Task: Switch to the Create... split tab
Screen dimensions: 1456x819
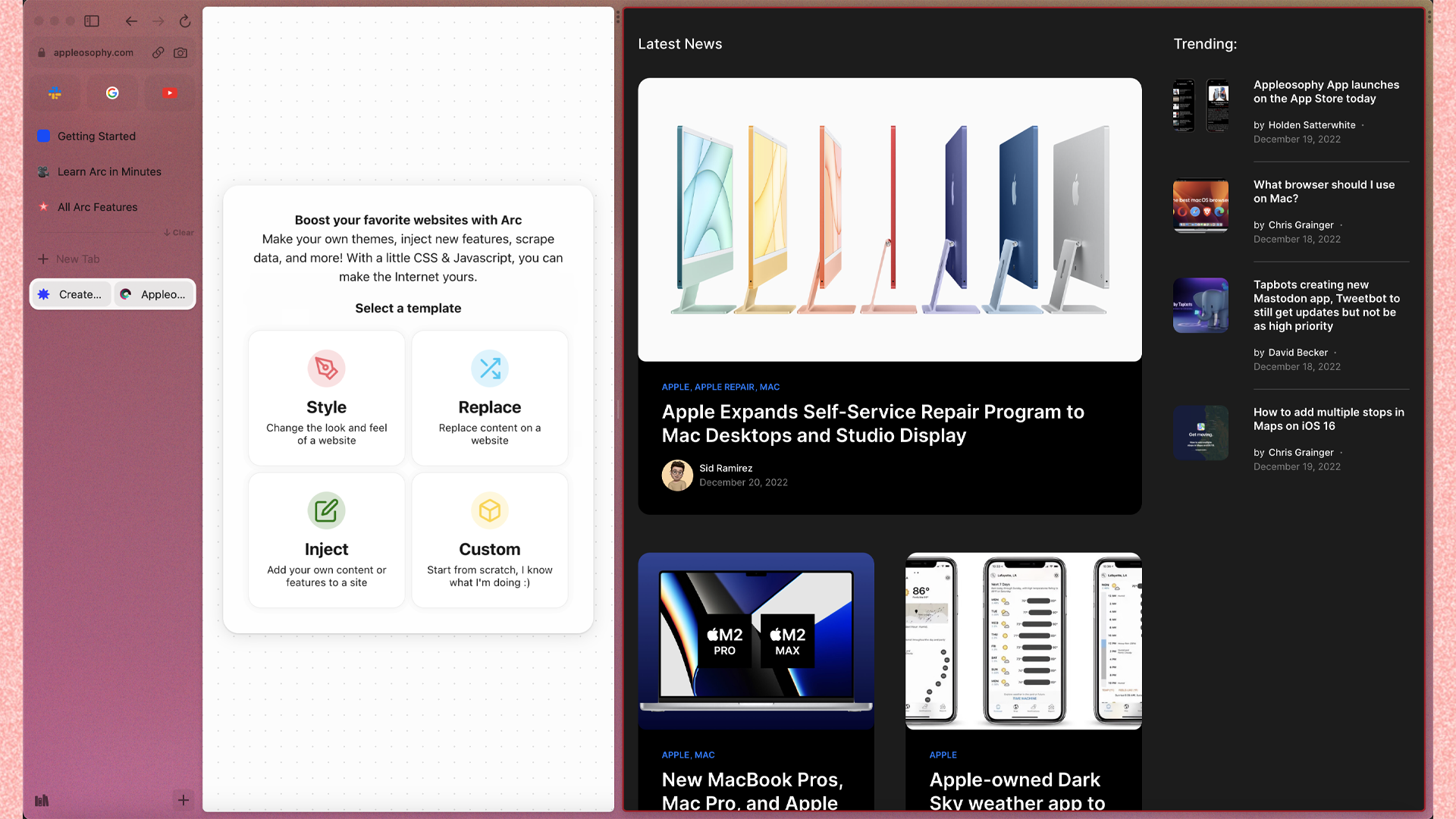Action: click(71, 294)
